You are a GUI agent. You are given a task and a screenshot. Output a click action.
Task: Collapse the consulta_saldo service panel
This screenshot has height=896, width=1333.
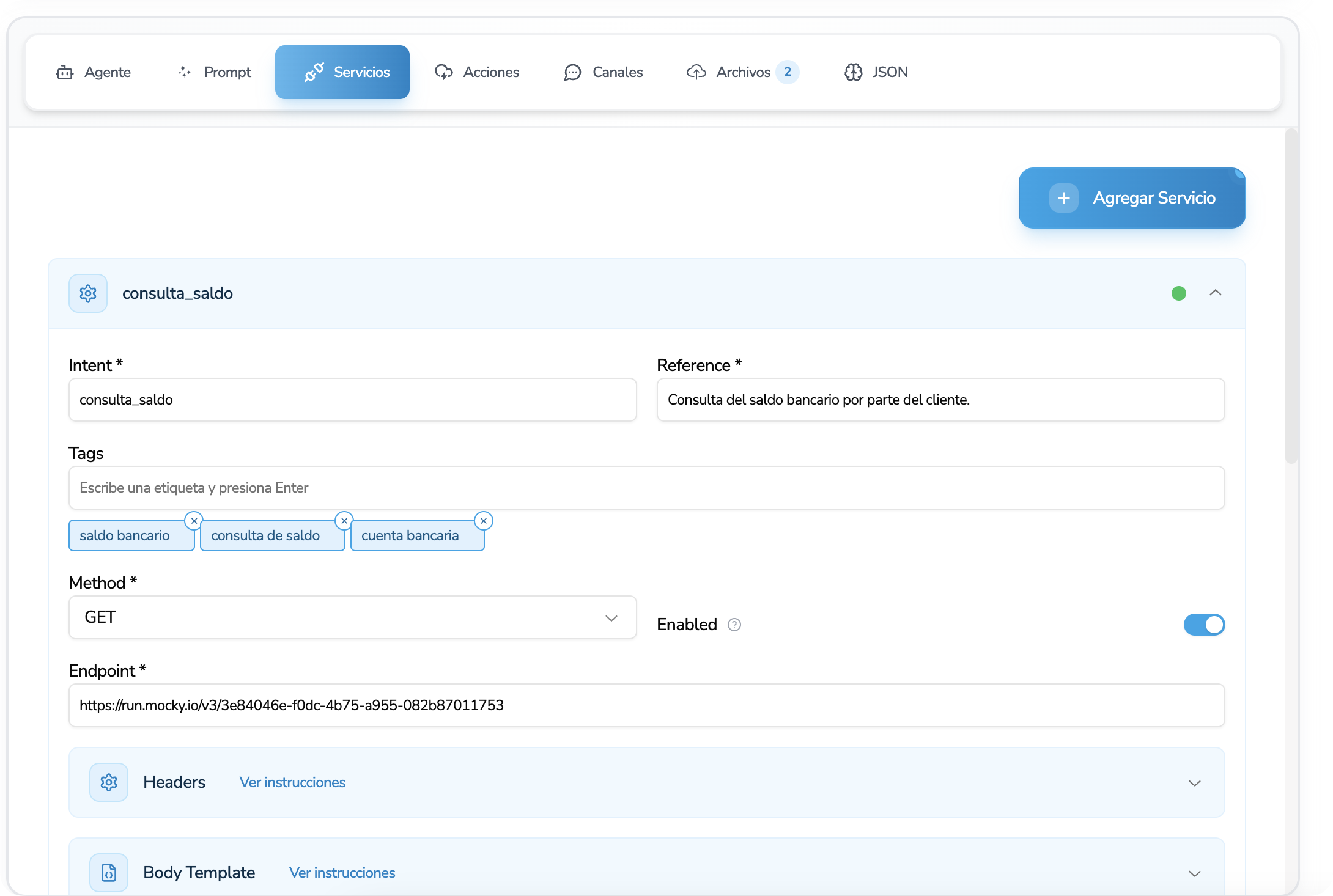1216,293
